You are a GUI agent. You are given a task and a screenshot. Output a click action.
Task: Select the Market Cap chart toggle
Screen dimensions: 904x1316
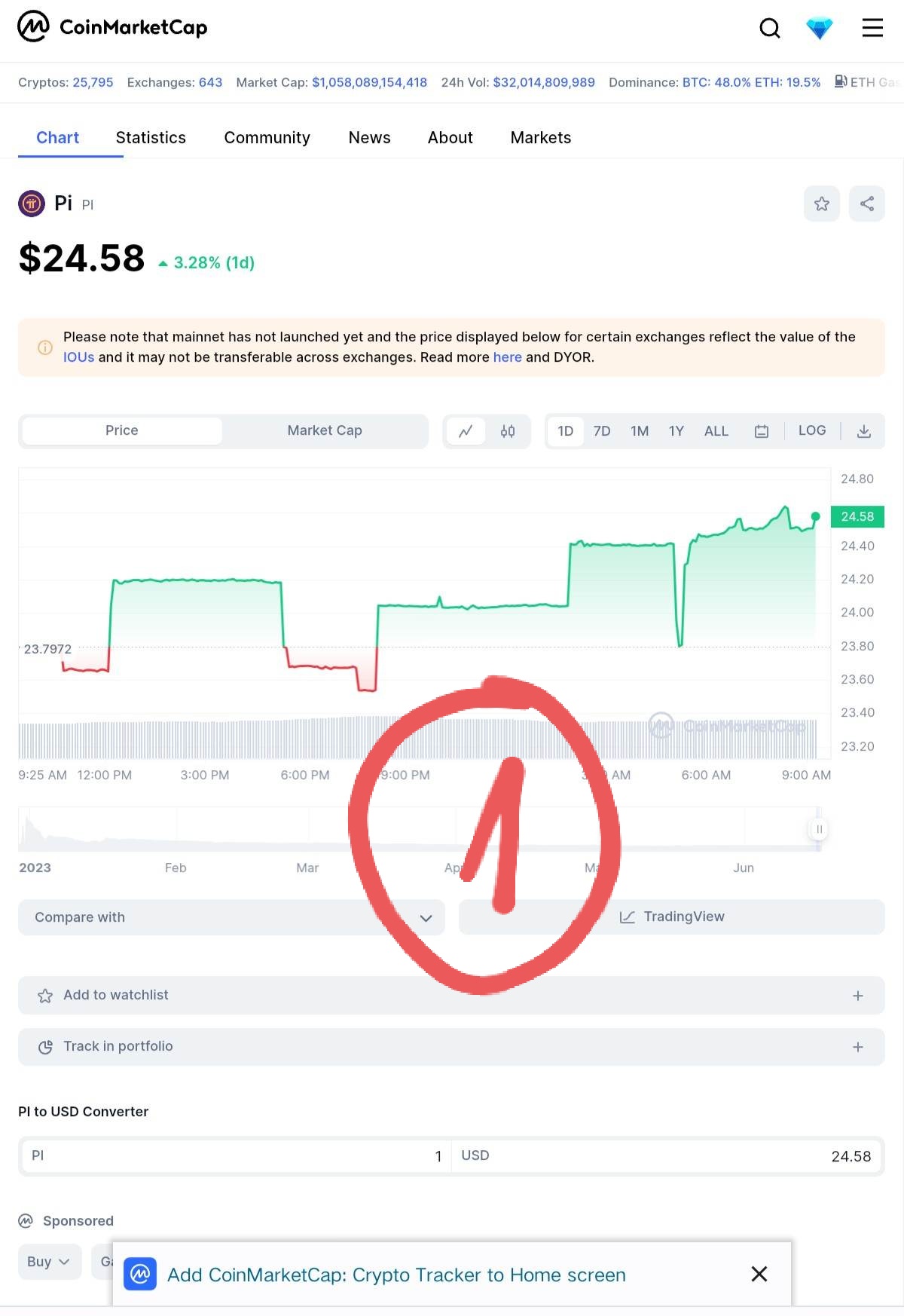click(x=325, y=430)
